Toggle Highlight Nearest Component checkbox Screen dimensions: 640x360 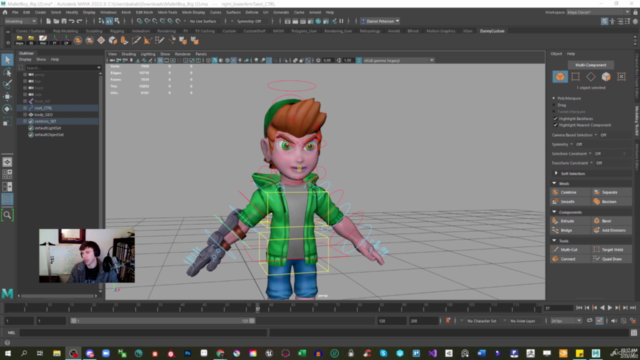(555, 125)
